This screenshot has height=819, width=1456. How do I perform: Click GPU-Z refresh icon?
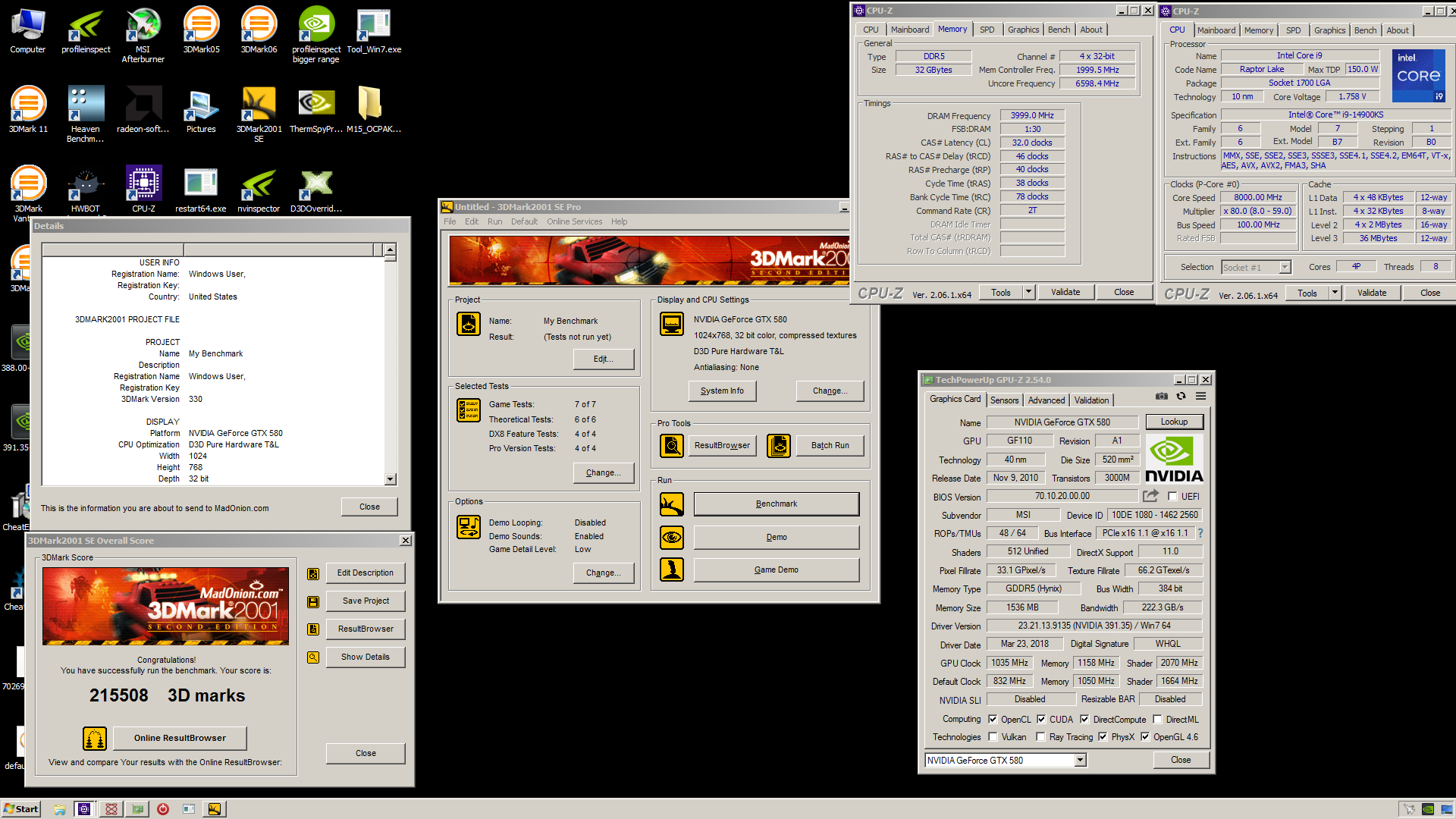tap(1181, 396)
